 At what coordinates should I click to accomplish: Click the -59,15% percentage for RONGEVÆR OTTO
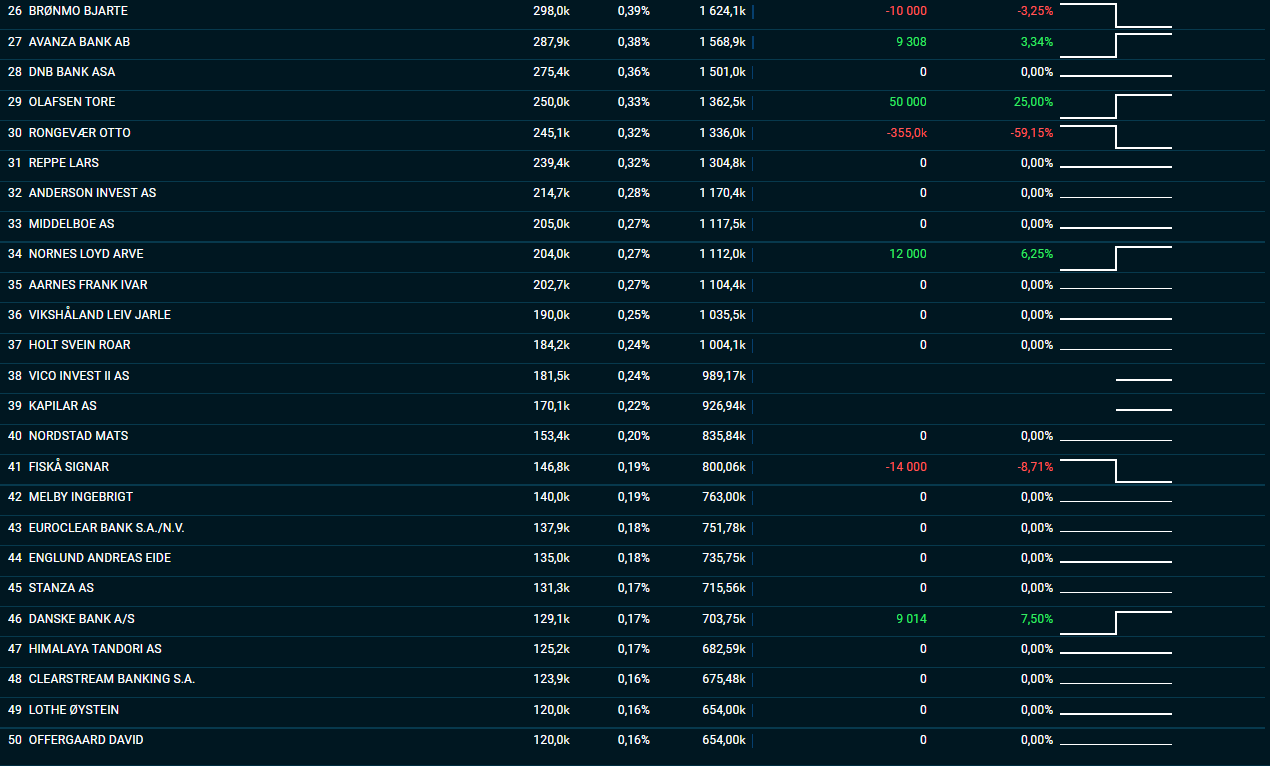1031,133
